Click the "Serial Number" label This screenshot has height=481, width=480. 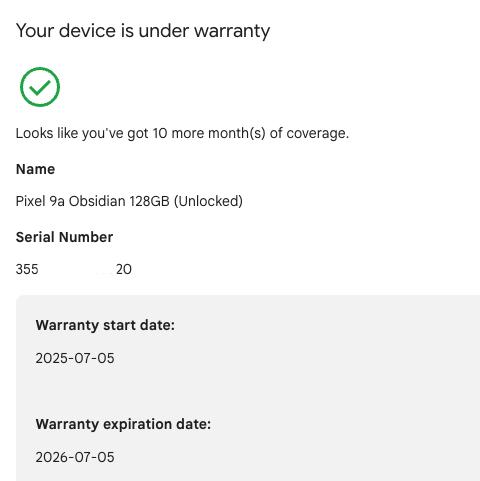click(64, 237)
